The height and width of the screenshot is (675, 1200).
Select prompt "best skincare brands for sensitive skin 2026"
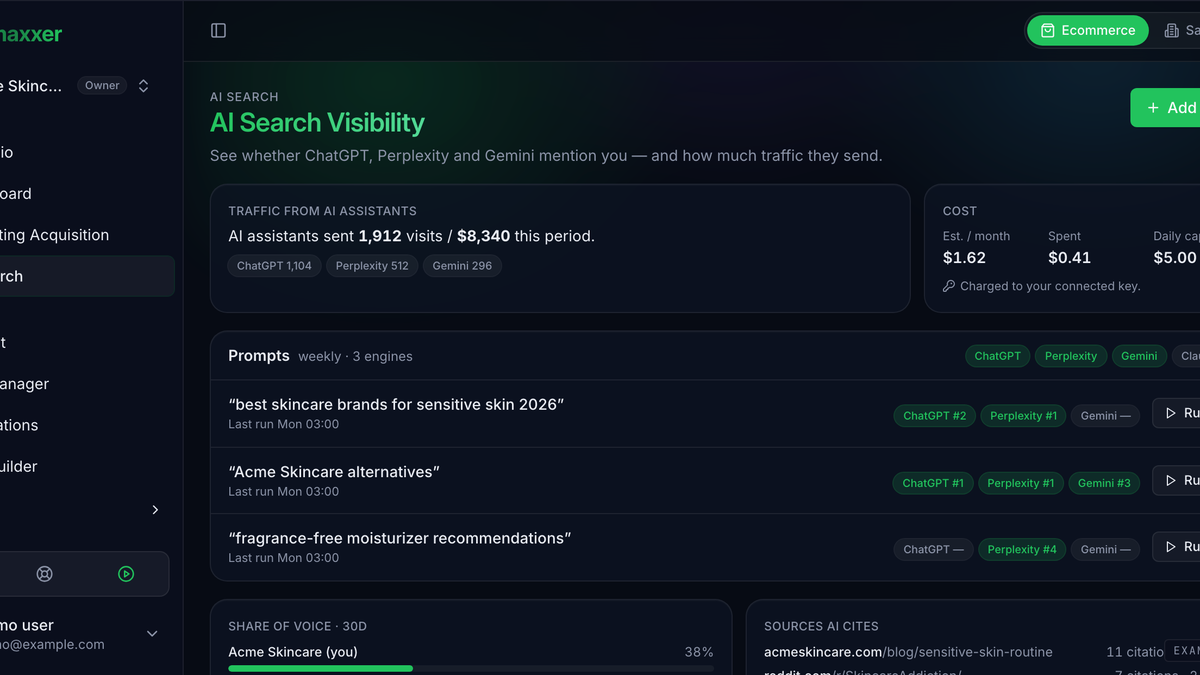[396, 405]
